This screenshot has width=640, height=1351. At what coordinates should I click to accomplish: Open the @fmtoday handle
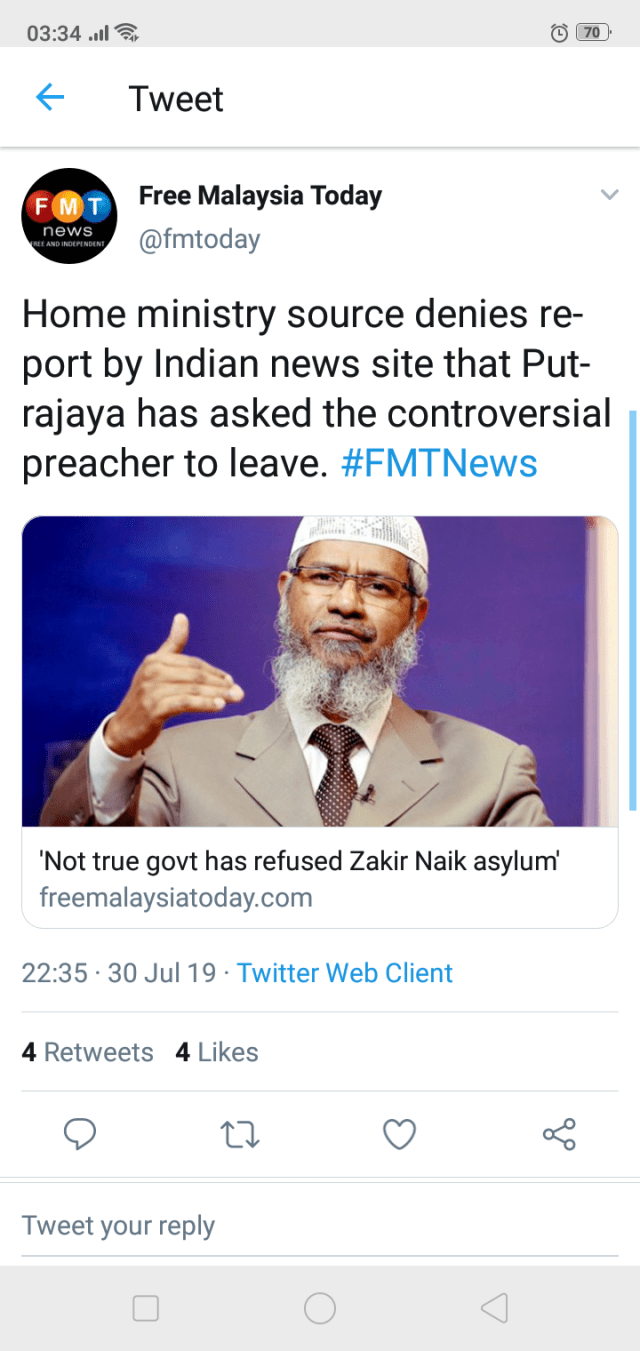click(199, 240)
